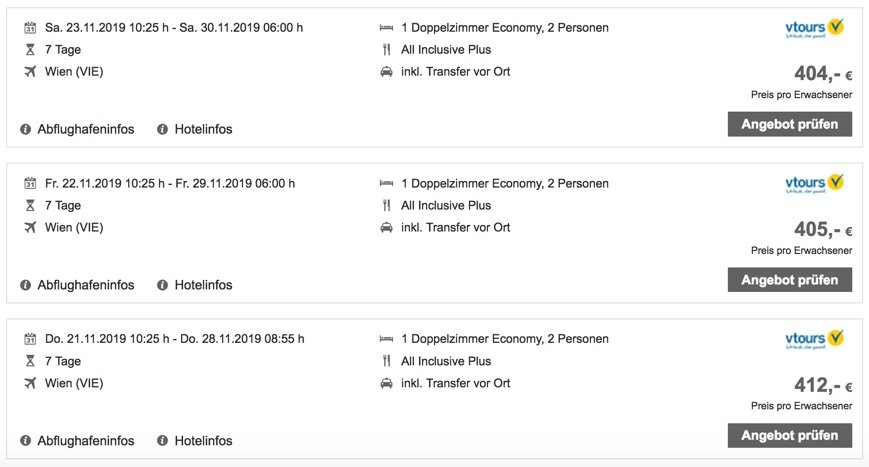Show Abflughafeninfos for the 22.11.2019 departure

coord(85,285)
